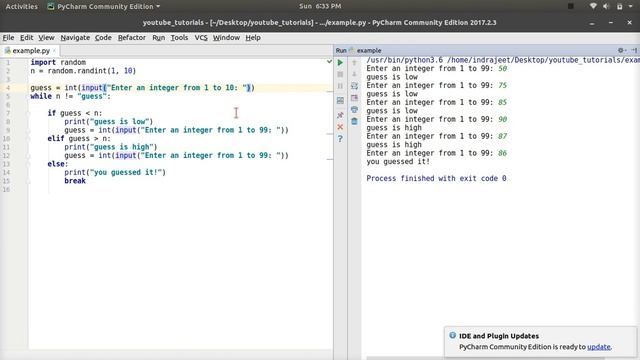Click the Print console output icon

(x=354, y=110)
